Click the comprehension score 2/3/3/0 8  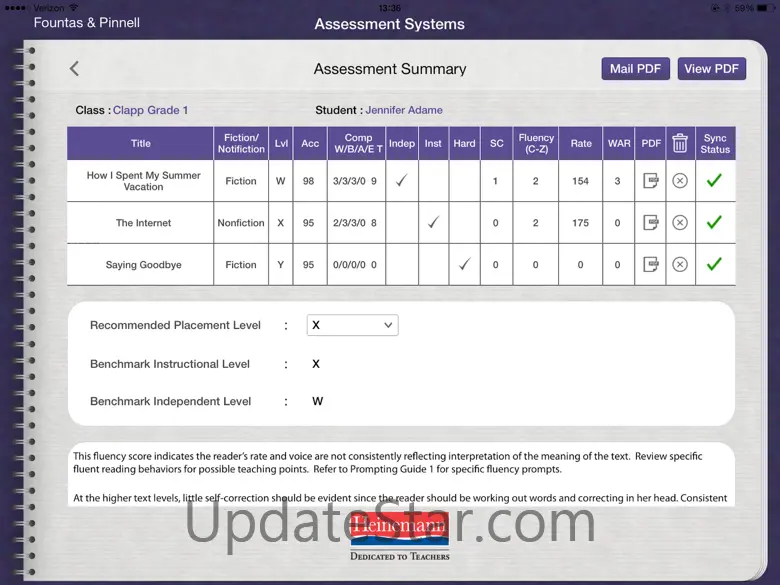[355, 223]
